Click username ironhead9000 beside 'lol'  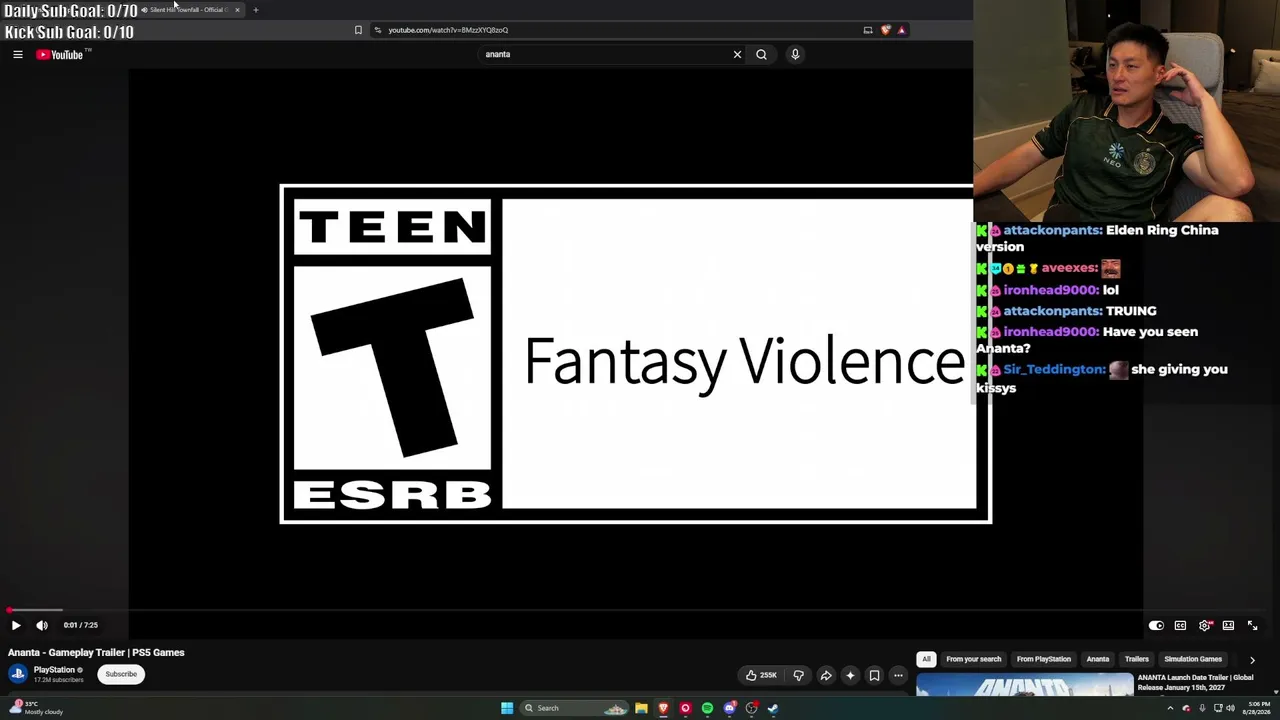click(1050, 290)
